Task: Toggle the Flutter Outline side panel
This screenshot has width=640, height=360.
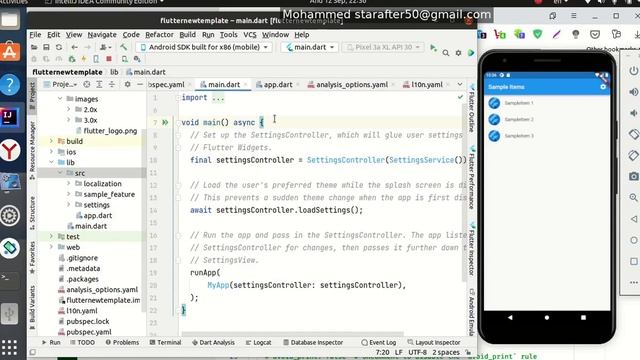Action: coord(472,108)
